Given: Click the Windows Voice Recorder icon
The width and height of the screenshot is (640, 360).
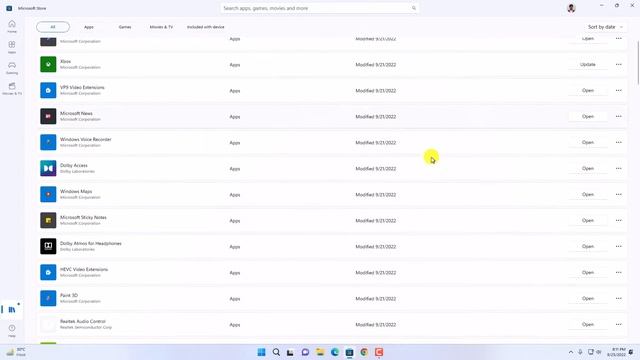Looking at the screenshot, I should click(48, 142).
